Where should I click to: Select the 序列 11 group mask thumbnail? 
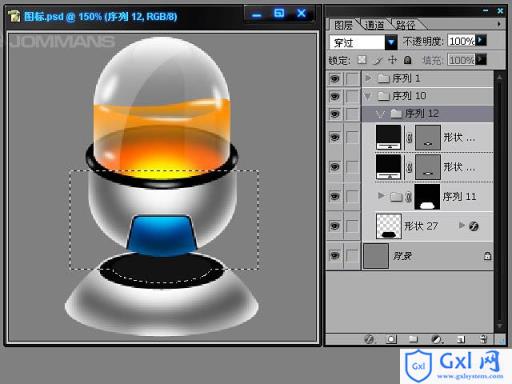pos(427,197)
